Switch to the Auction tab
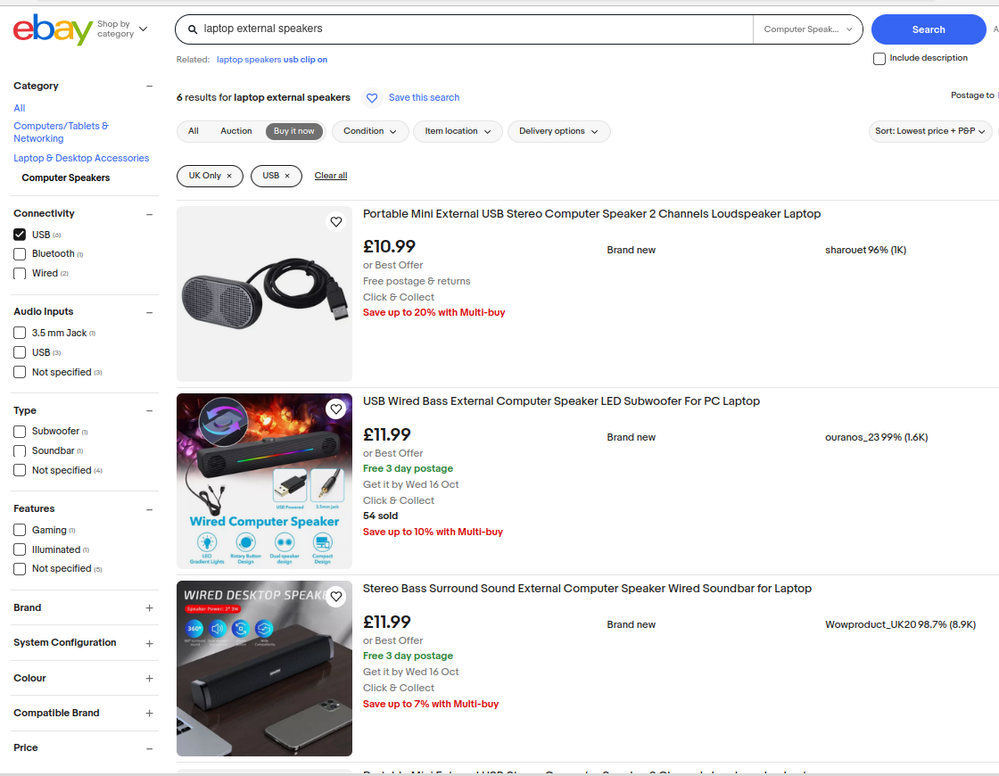The width and height of the screenshot is (999, 776). 236,131
